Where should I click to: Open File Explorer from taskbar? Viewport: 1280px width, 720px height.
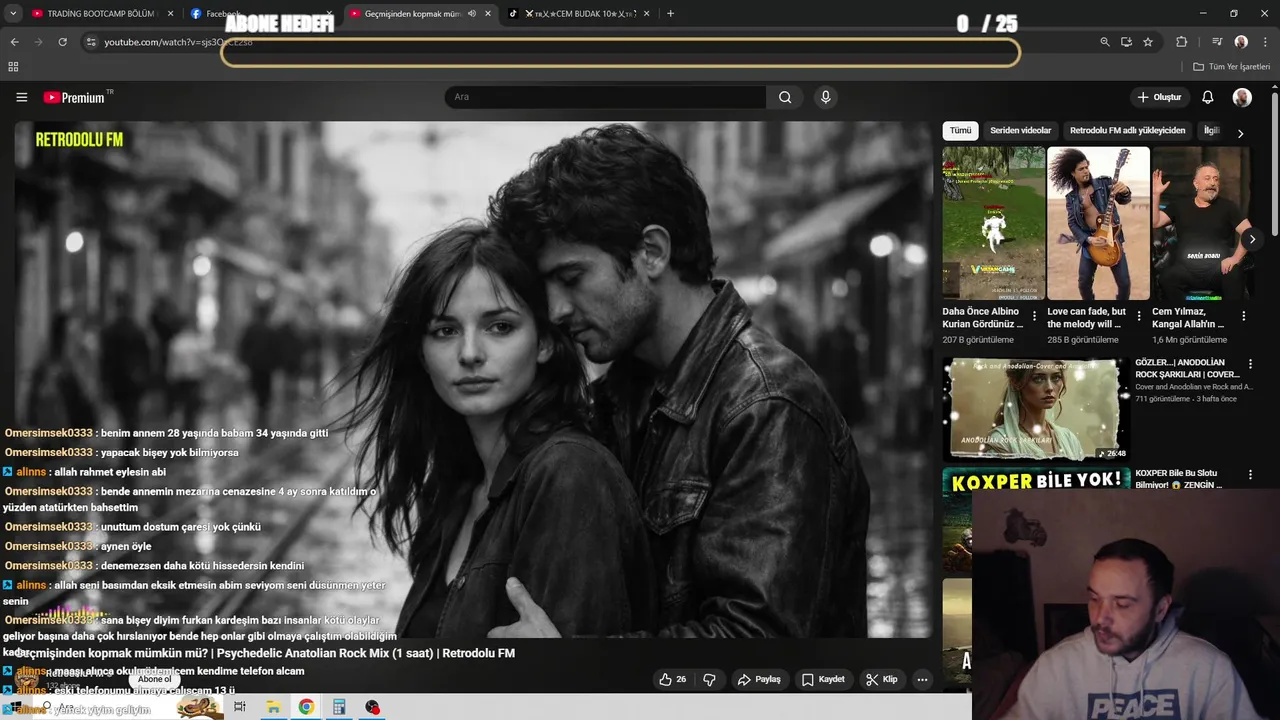coord(272,707)
